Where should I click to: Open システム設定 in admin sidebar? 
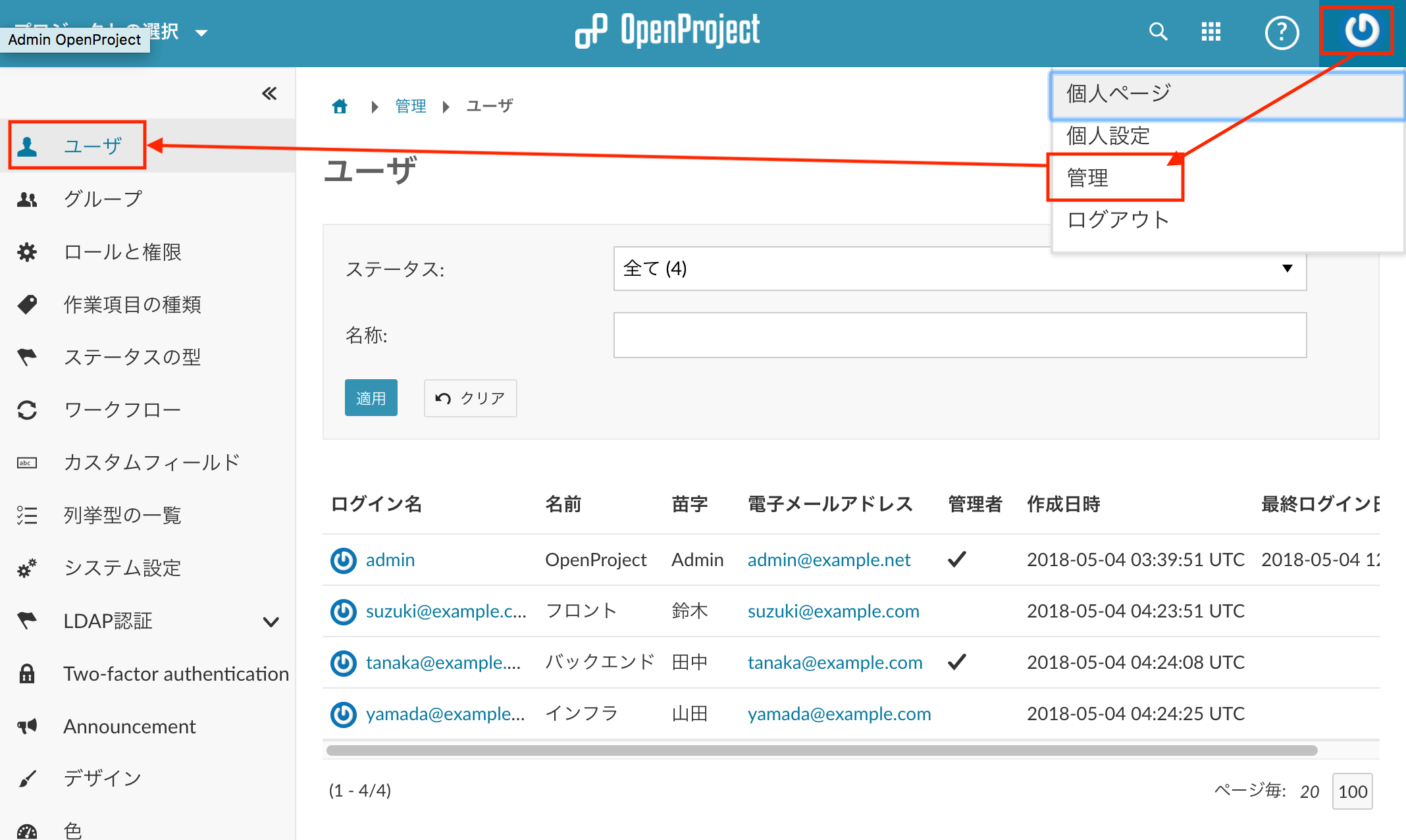pyautogui.click(x=122, y=567)
